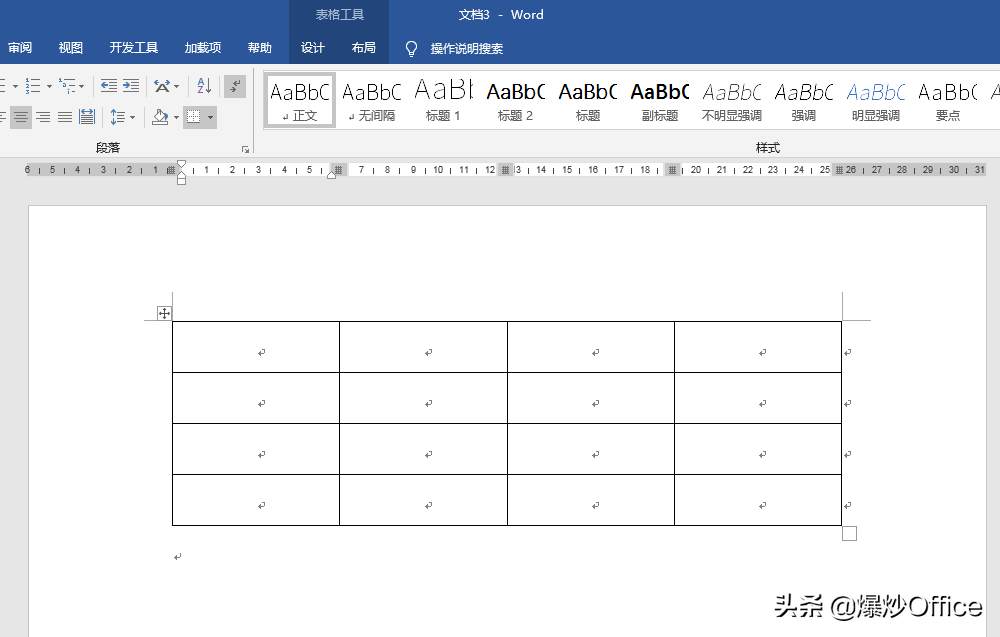Open the bullets dropdown arrow

(15, 86)
